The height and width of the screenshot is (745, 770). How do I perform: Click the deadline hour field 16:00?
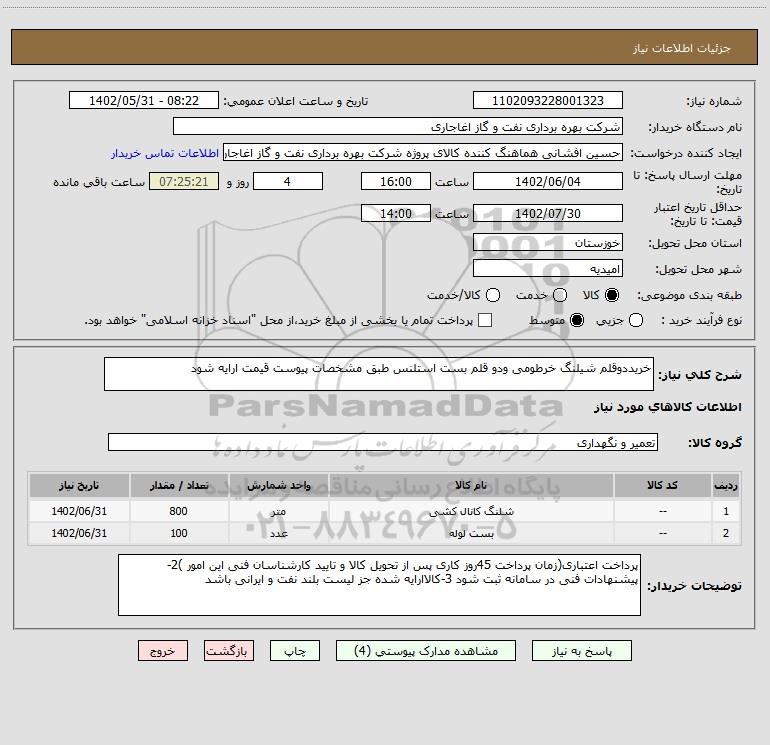coord(396,181)
